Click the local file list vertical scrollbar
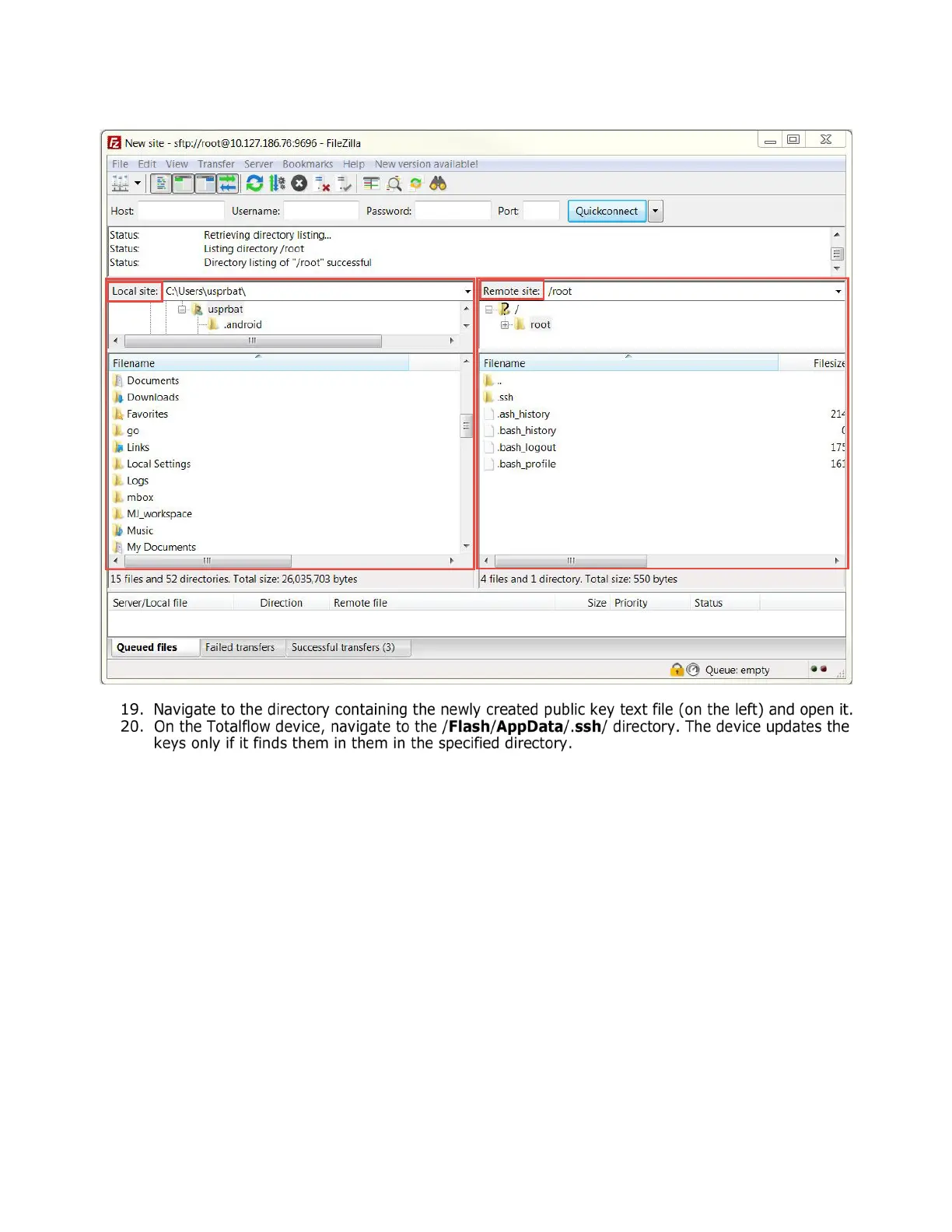 click(x=466, y=426)
